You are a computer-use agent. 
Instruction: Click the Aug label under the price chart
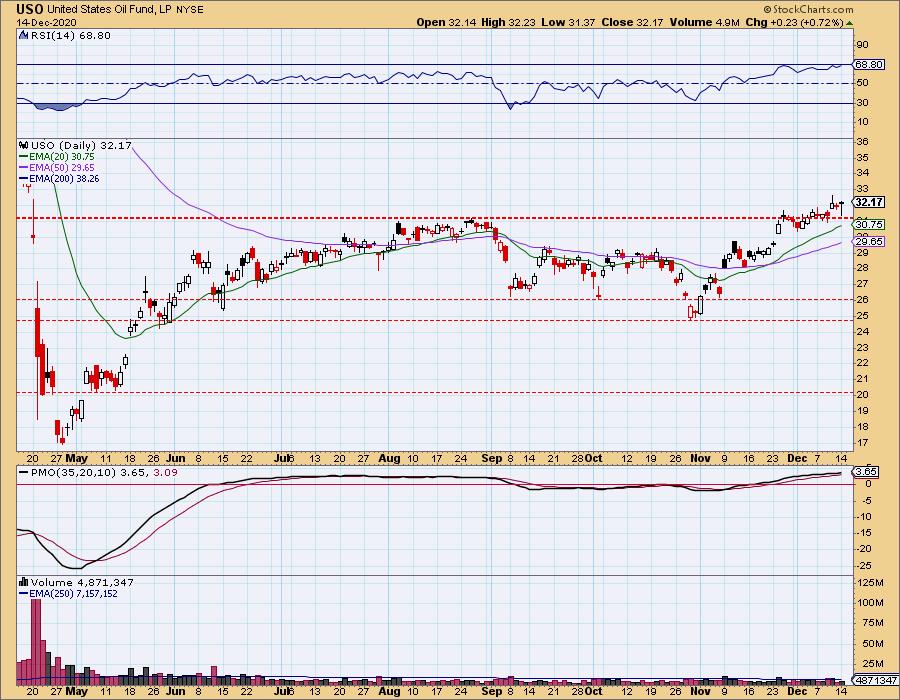tap(390, 458)
